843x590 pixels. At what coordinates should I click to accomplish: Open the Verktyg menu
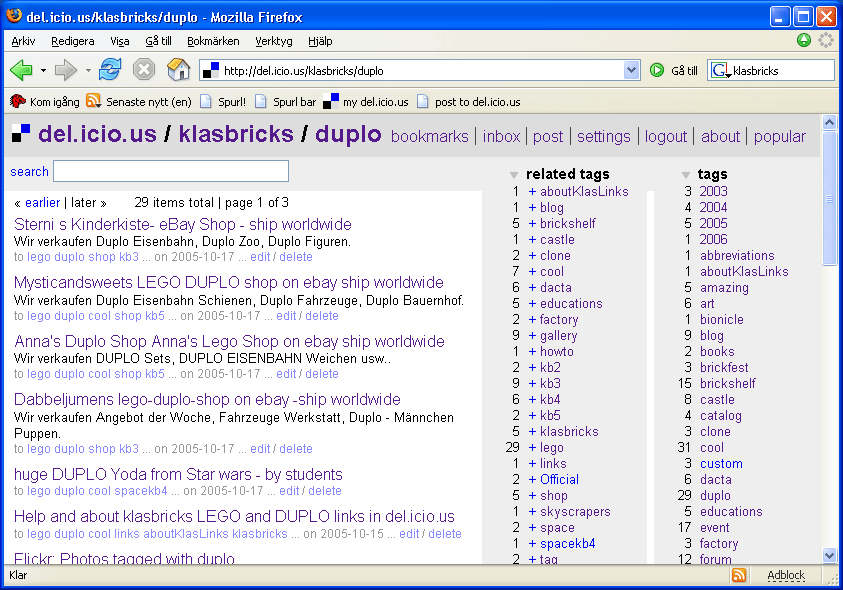274,41
